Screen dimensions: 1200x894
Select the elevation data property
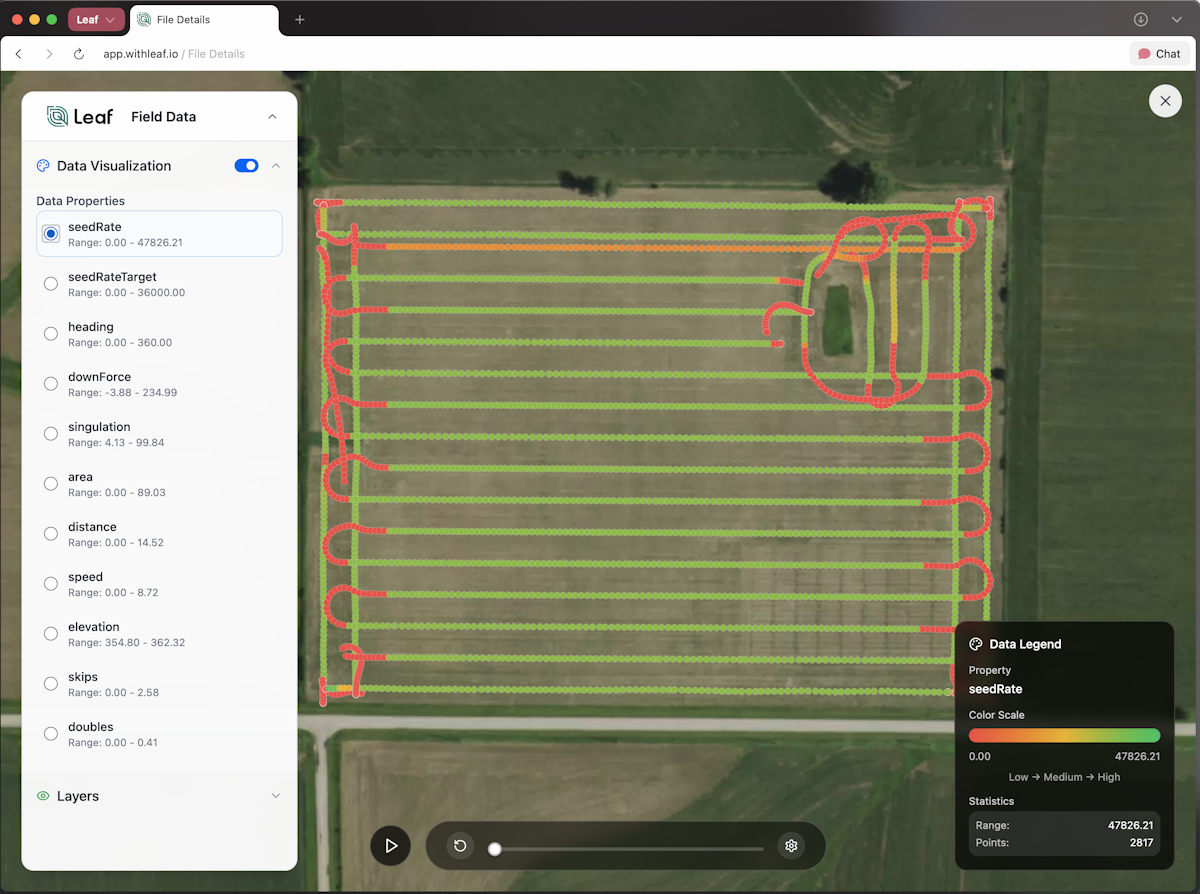click(51, 634)
